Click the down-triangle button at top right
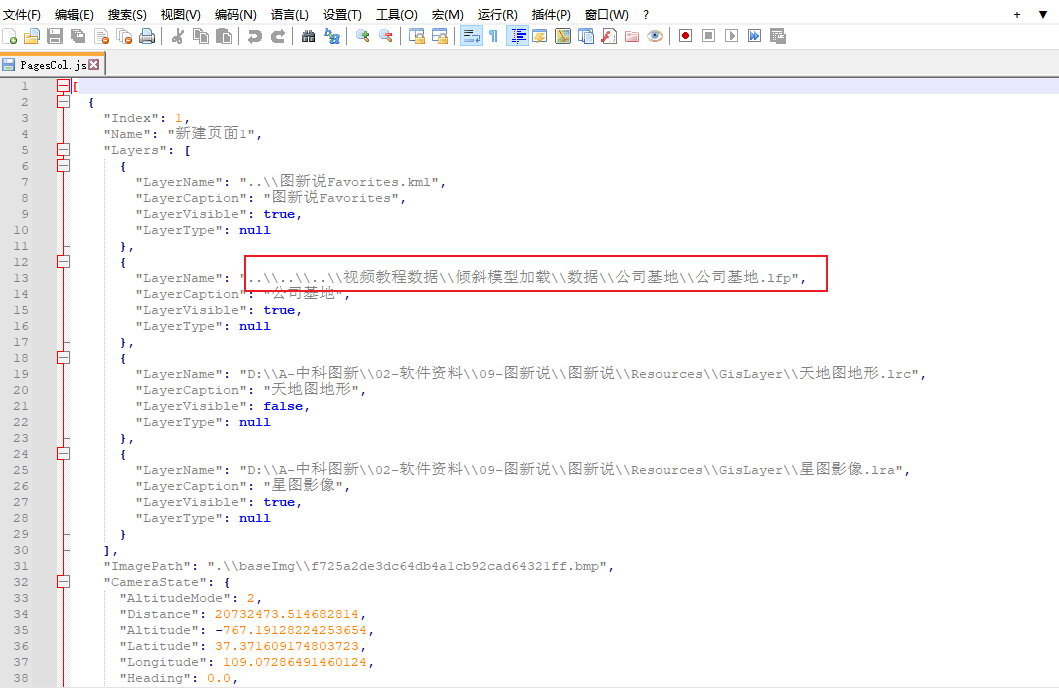This screenshot has width=1059, height=688. click(1042, 14)
